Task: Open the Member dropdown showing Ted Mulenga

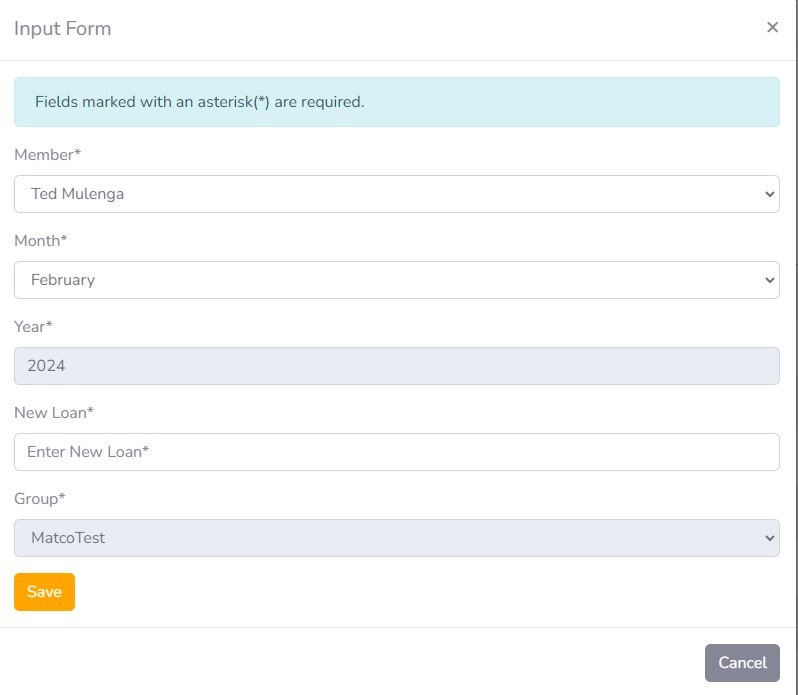Action: click(396, 194)
